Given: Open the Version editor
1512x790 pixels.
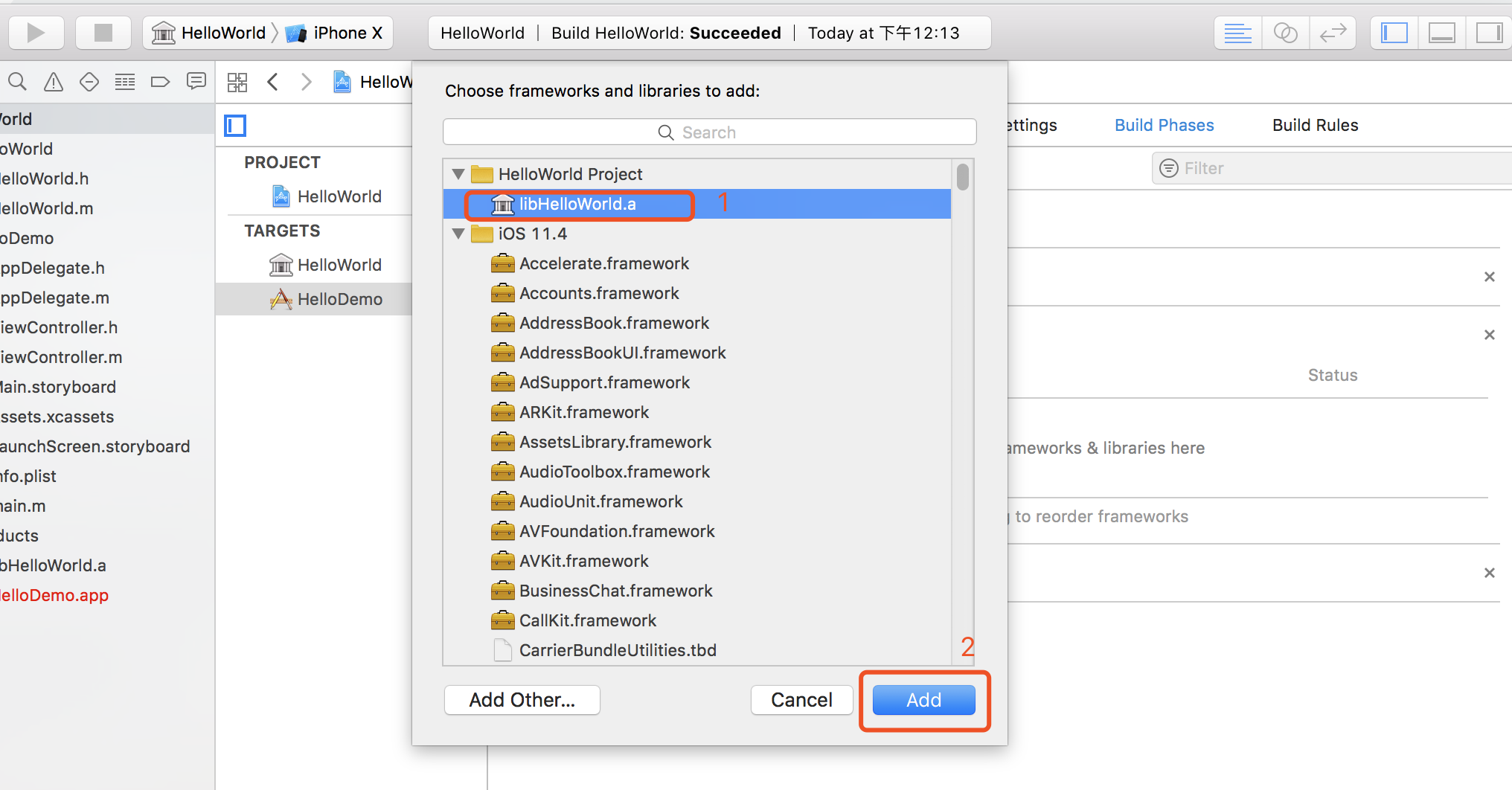Looking at the screenshot, I should click(1332, 33).
